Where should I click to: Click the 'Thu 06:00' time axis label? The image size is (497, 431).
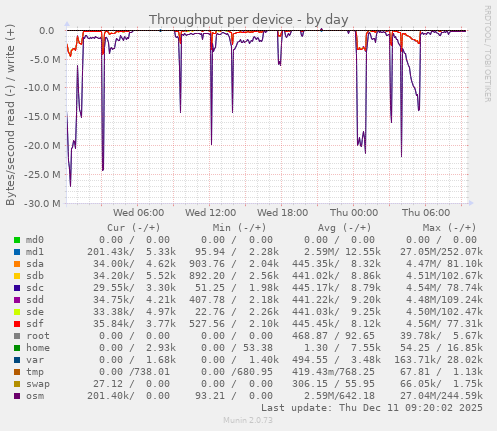click(x=426, y=213)
